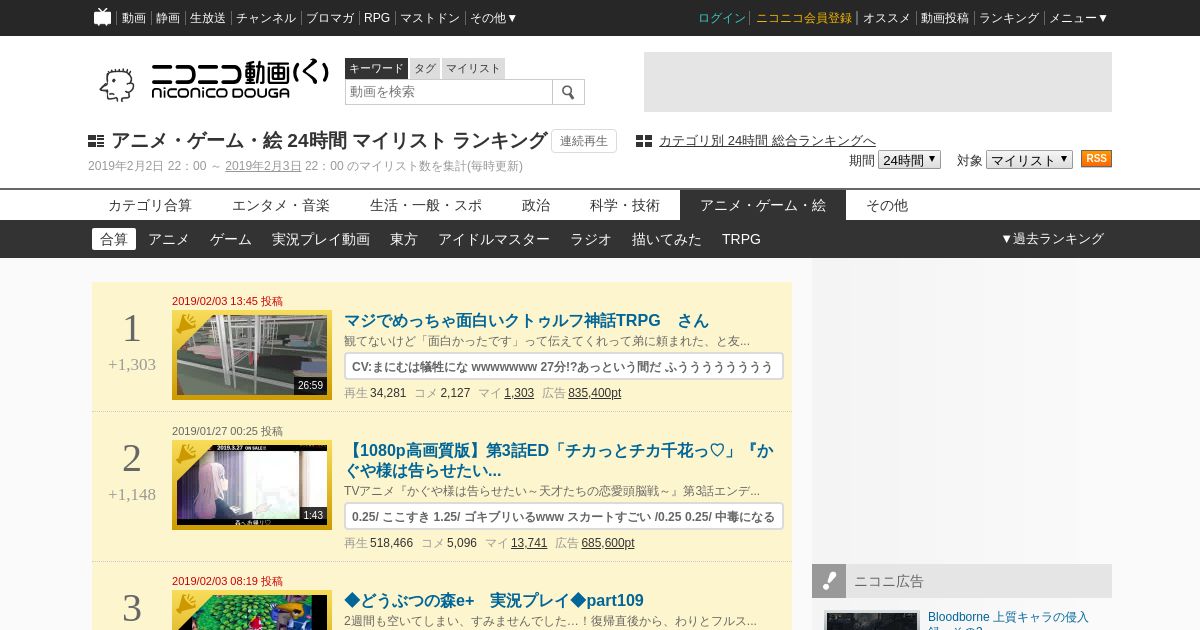Select the タグ search mode tab
Screen dimensions: 1200x630
[425, 68]
